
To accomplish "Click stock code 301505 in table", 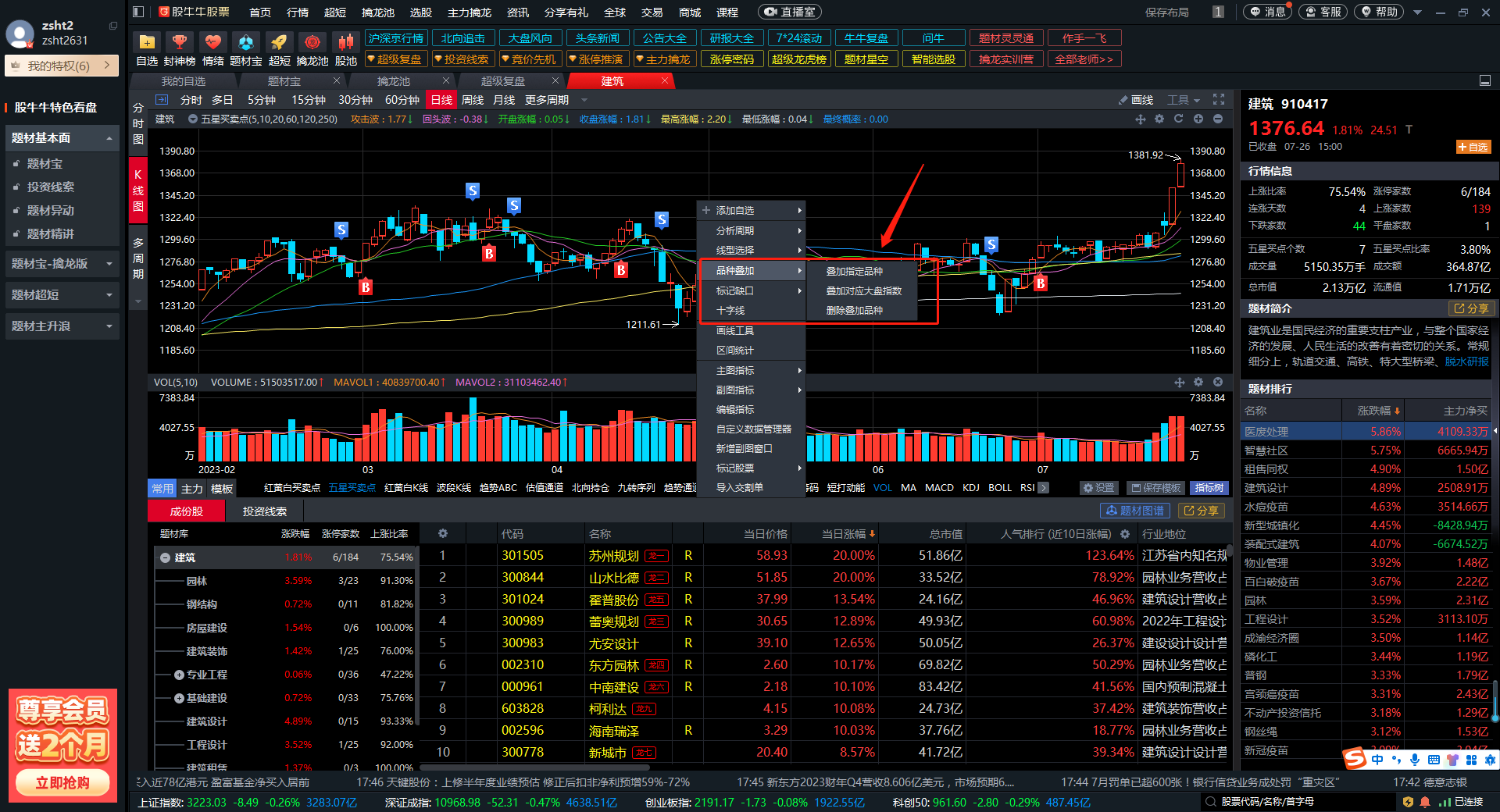I will 523,555.
